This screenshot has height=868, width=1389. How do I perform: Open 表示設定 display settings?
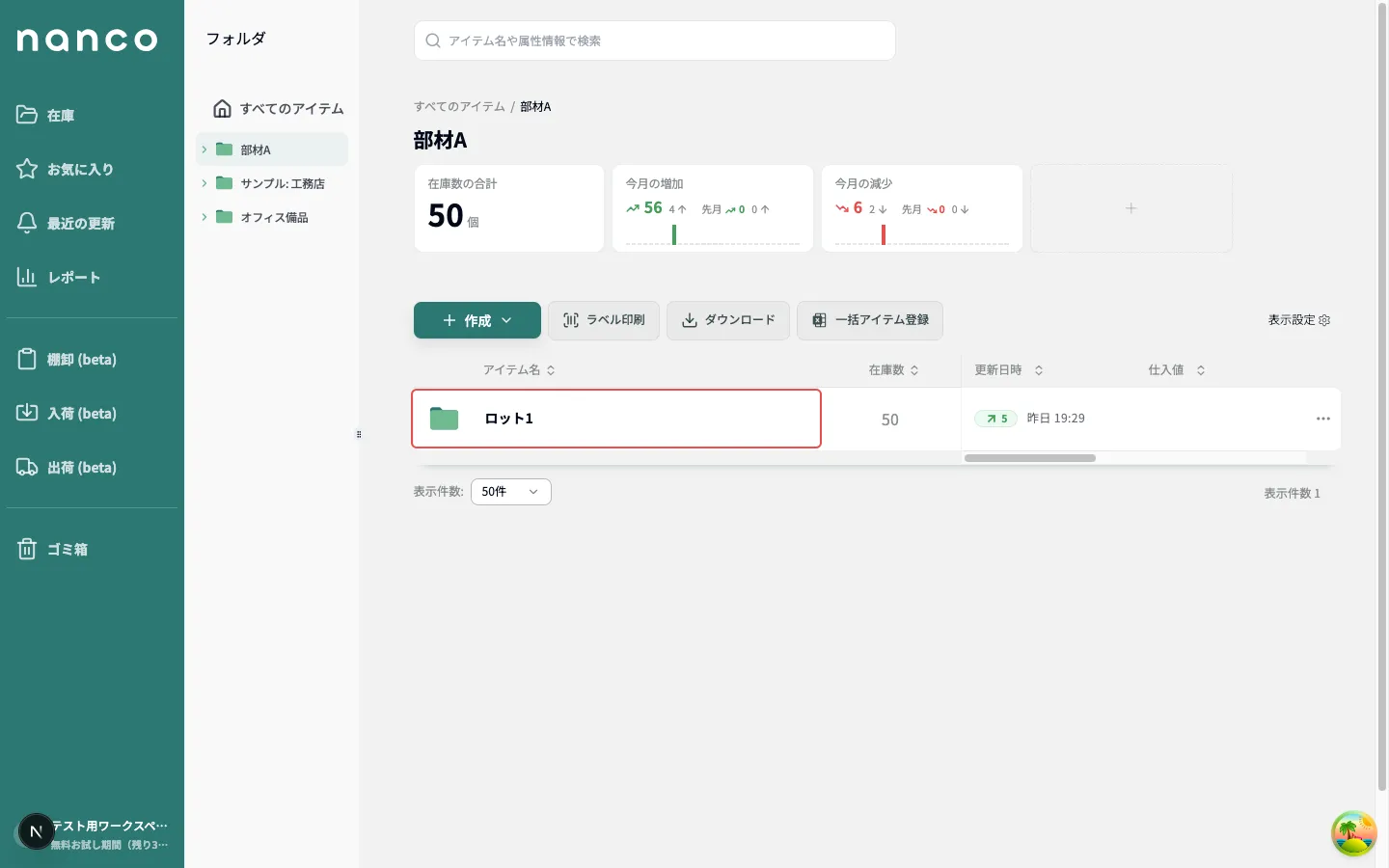point(1299,320)
